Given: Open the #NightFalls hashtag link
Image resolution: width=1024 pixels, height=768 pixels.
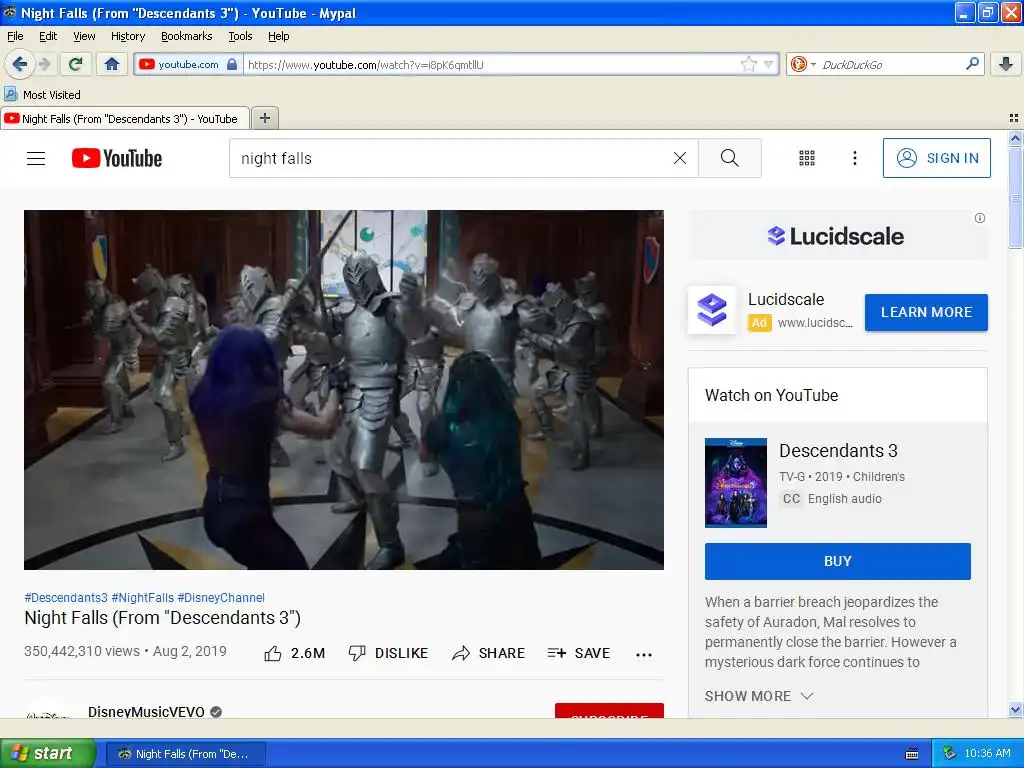Looking at the screenshot, I should click(x=143, y=598).
